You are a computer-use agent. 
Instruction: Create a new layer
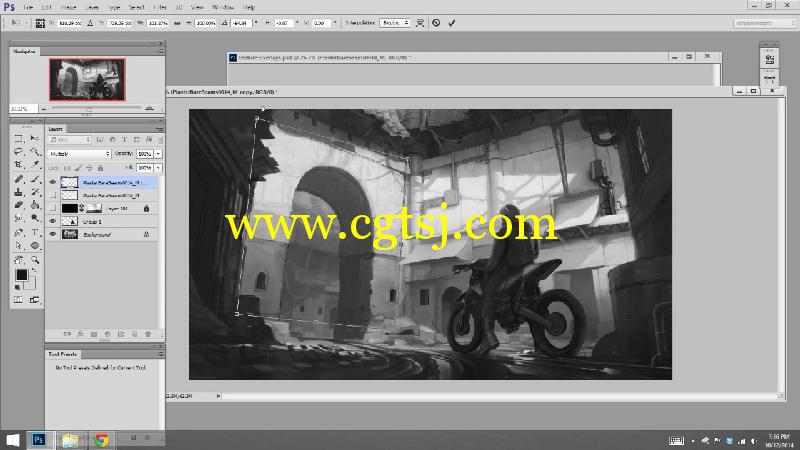click(x=134, y=334)
